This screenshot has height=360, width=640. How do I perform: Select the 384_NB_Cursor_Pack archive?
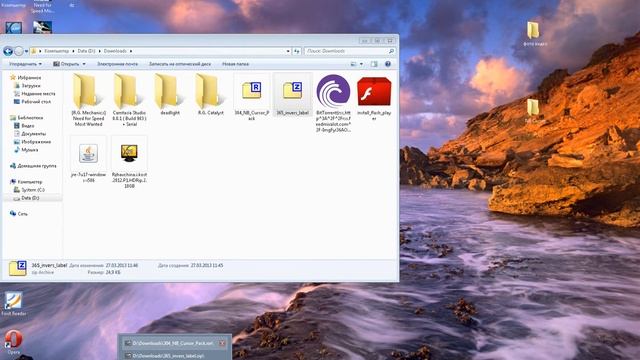251,97
